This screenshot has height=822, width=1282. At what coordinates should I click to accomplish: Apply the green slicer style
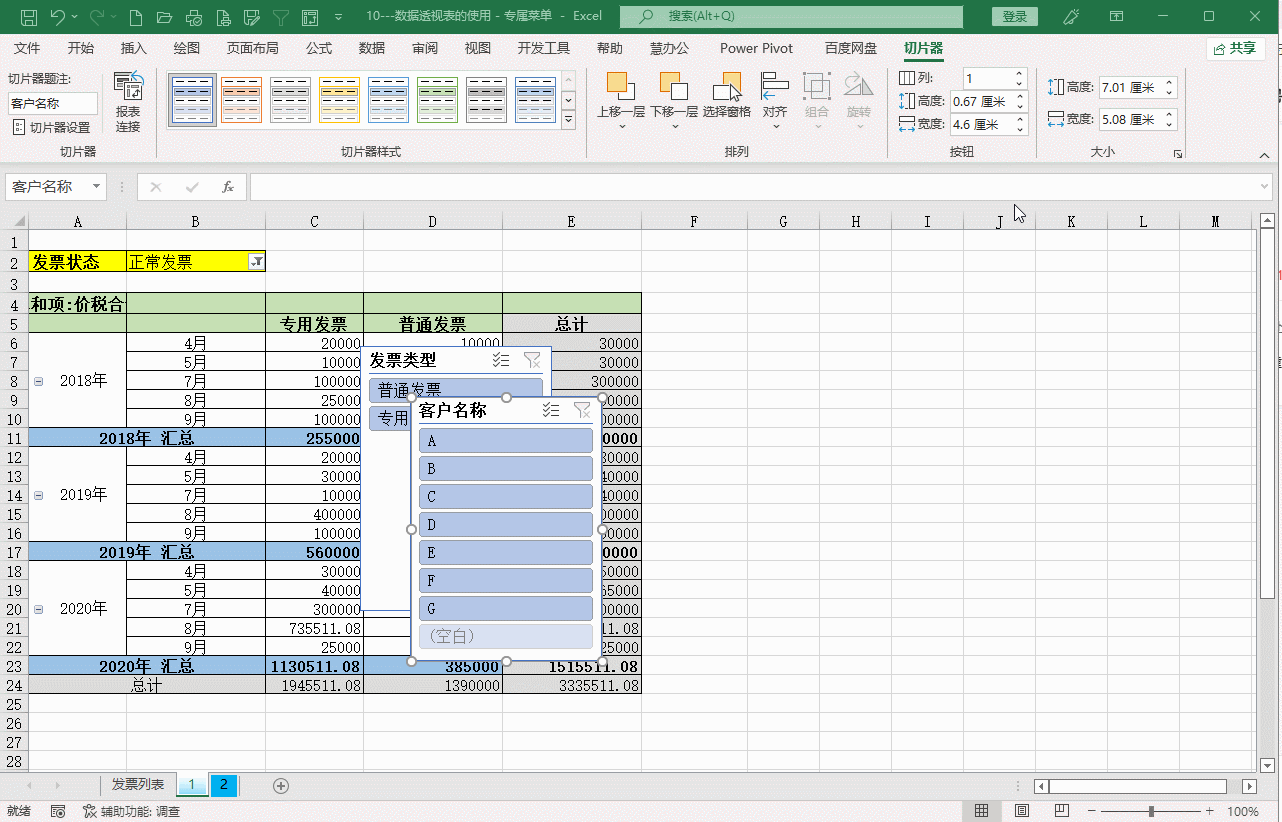437,100
